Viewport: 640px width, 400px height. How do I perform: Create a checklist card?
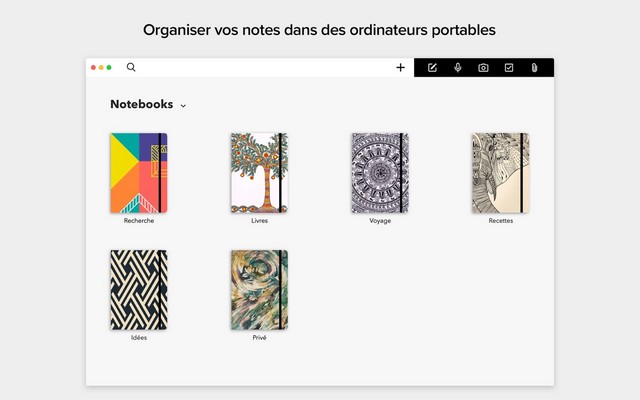tap(509, 68)
